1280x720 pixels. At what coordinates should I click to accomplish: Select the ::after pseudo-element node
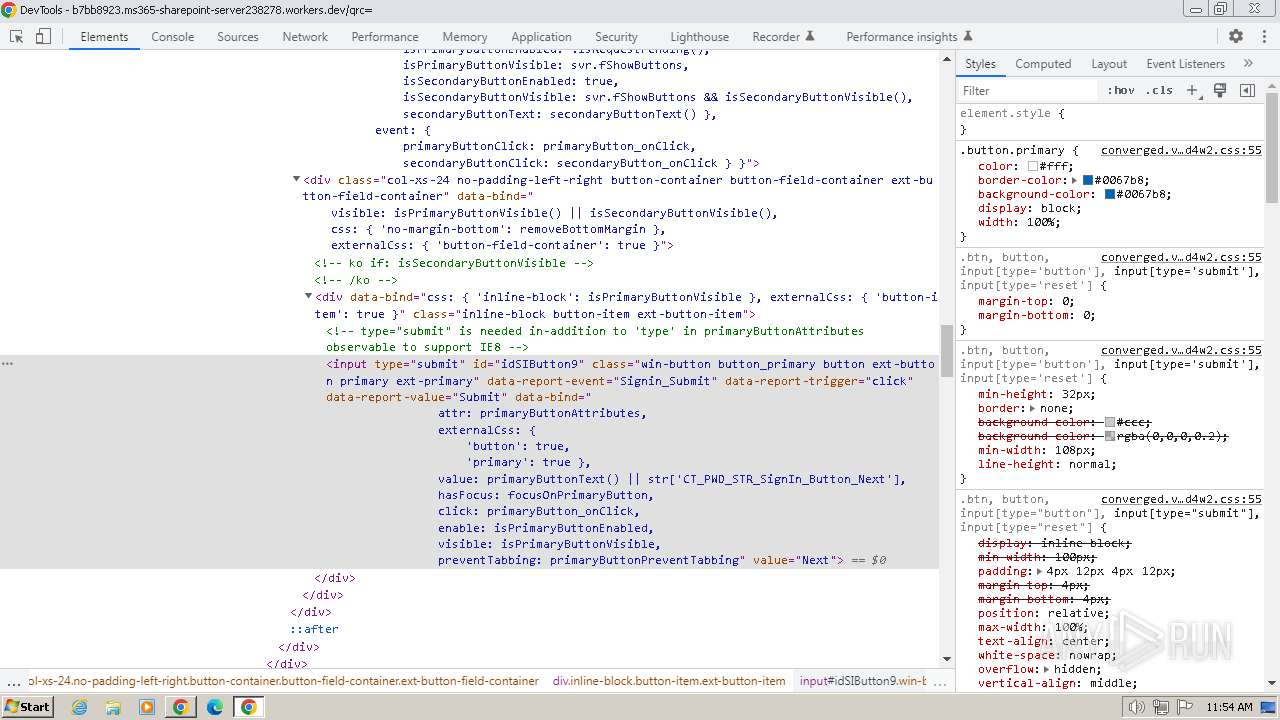[314, 629]
